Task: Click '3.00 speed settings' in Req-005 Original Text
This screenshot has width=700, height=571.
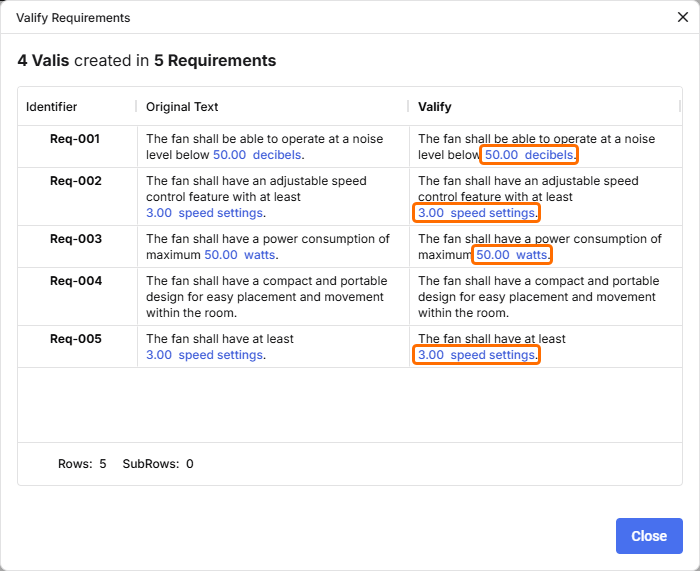Action: [x=204, y=355]
